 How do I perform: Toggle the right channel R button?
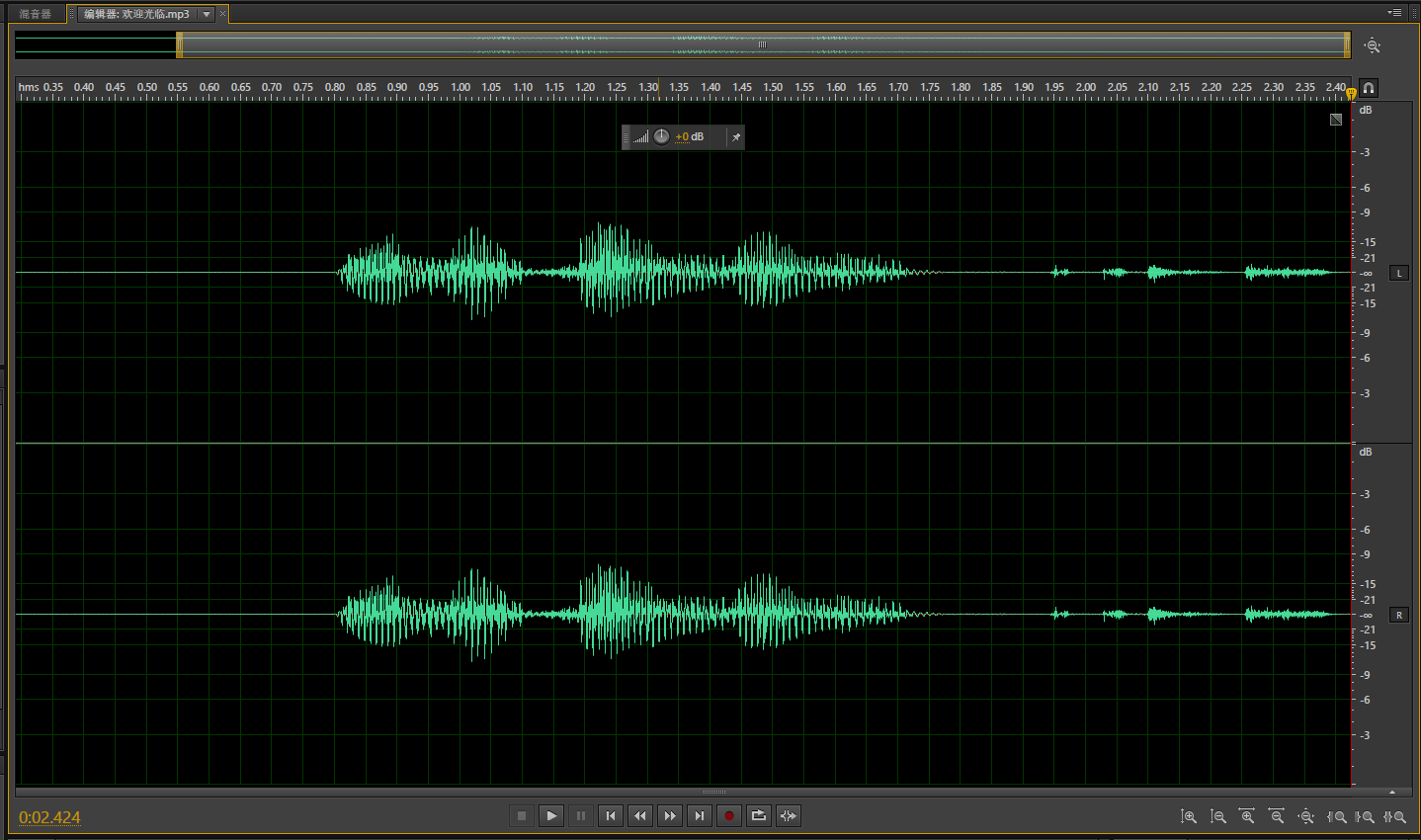1399,615
